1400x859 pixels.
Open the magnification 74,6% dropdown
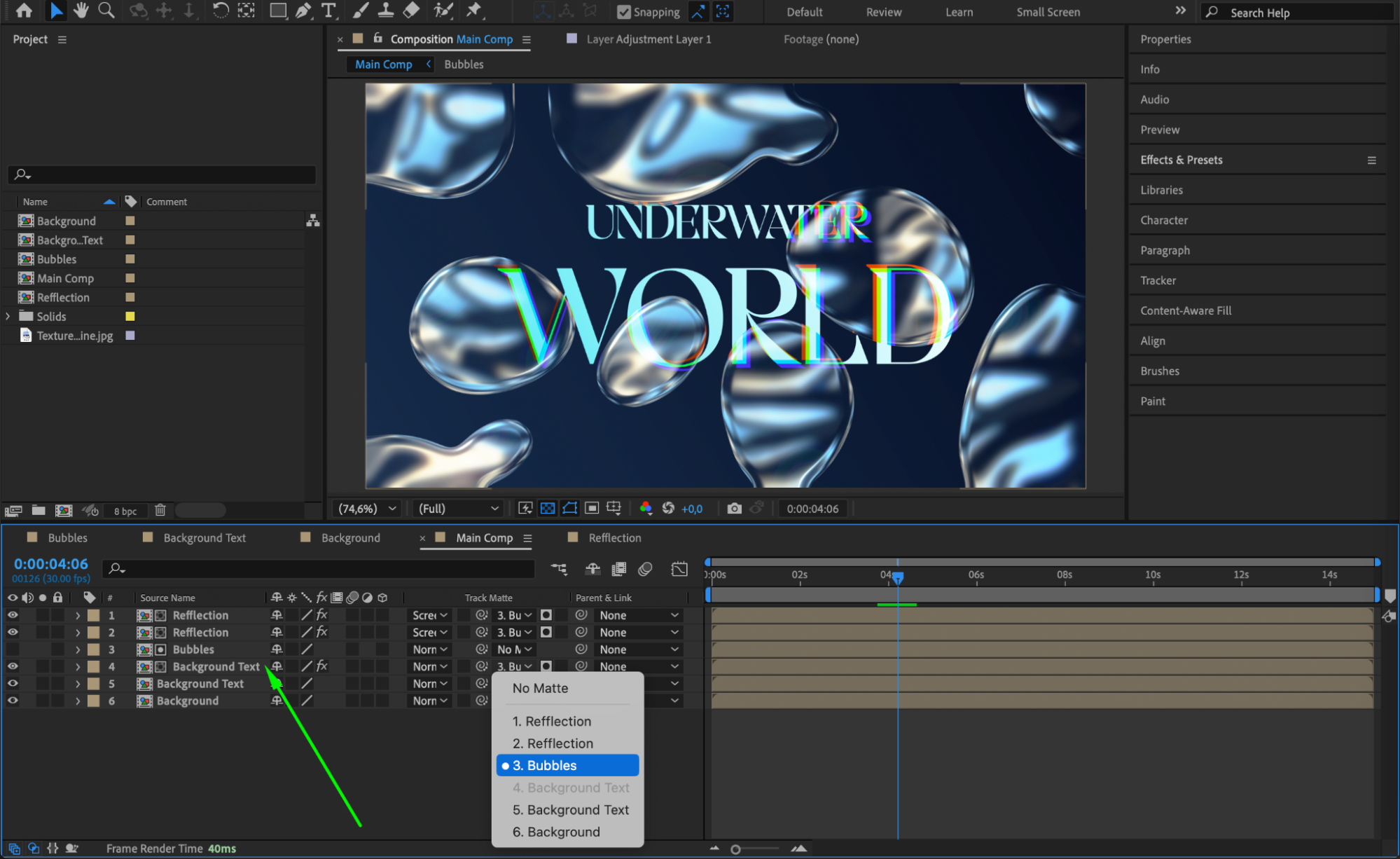(x=367, y=509)
